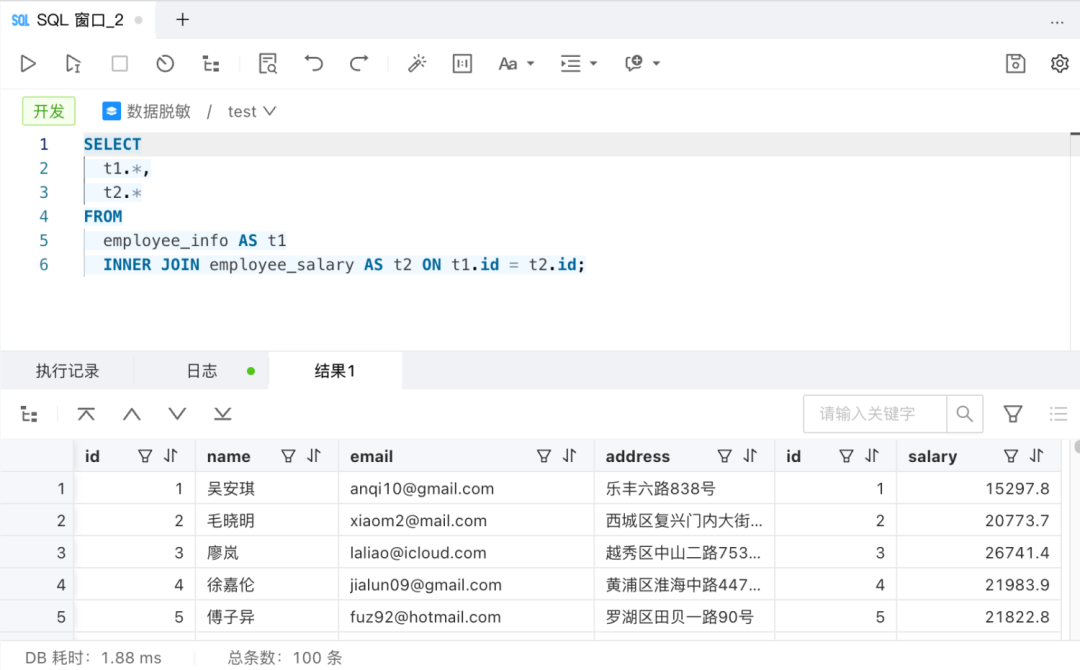
Task: Open the Aa text case dropdown
Action: (516, 64)
